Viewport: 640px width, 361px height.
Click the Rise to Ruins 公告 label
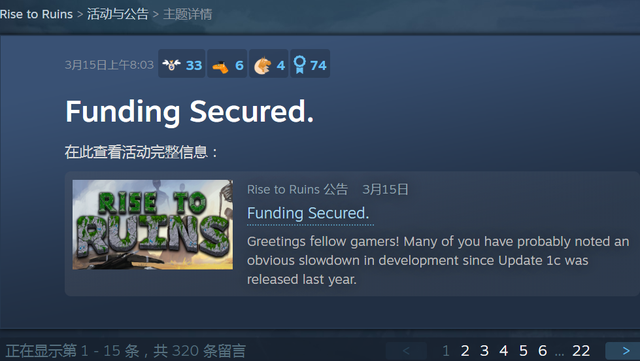[x=298, y=189]
